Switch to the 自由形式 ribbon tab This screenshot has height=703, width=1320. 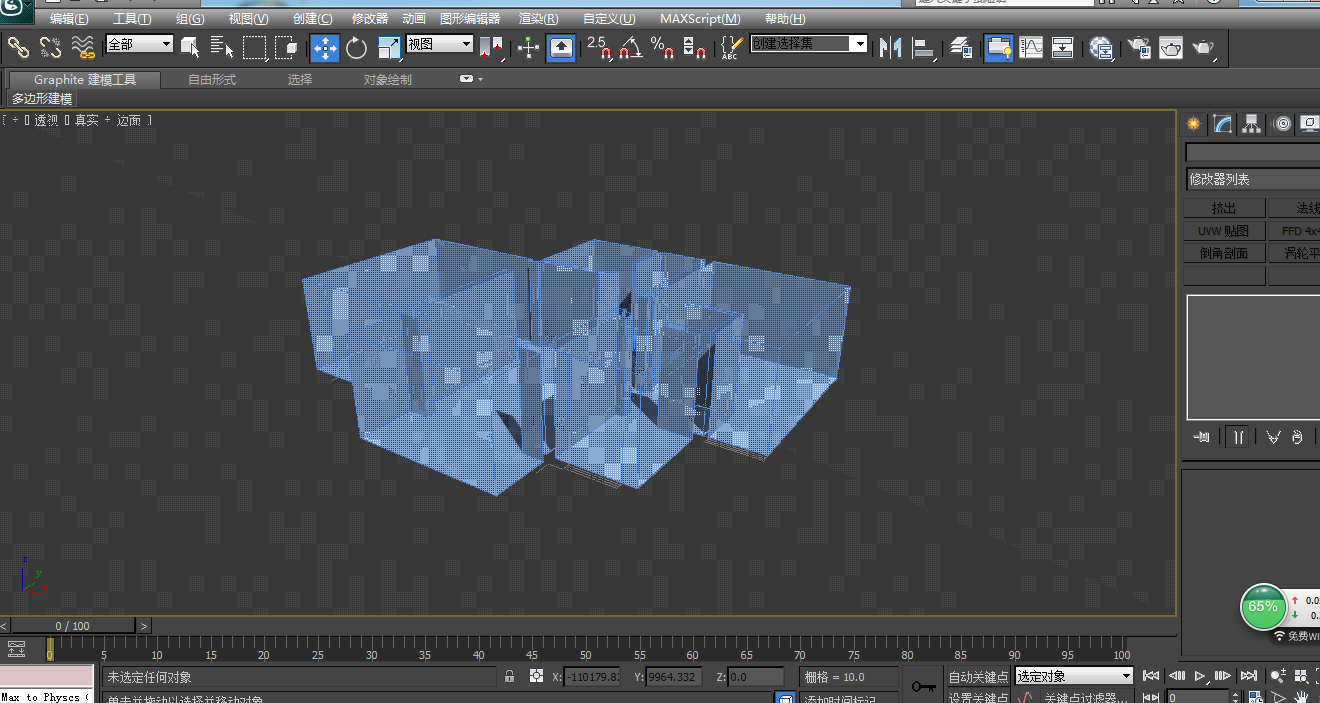212,80
